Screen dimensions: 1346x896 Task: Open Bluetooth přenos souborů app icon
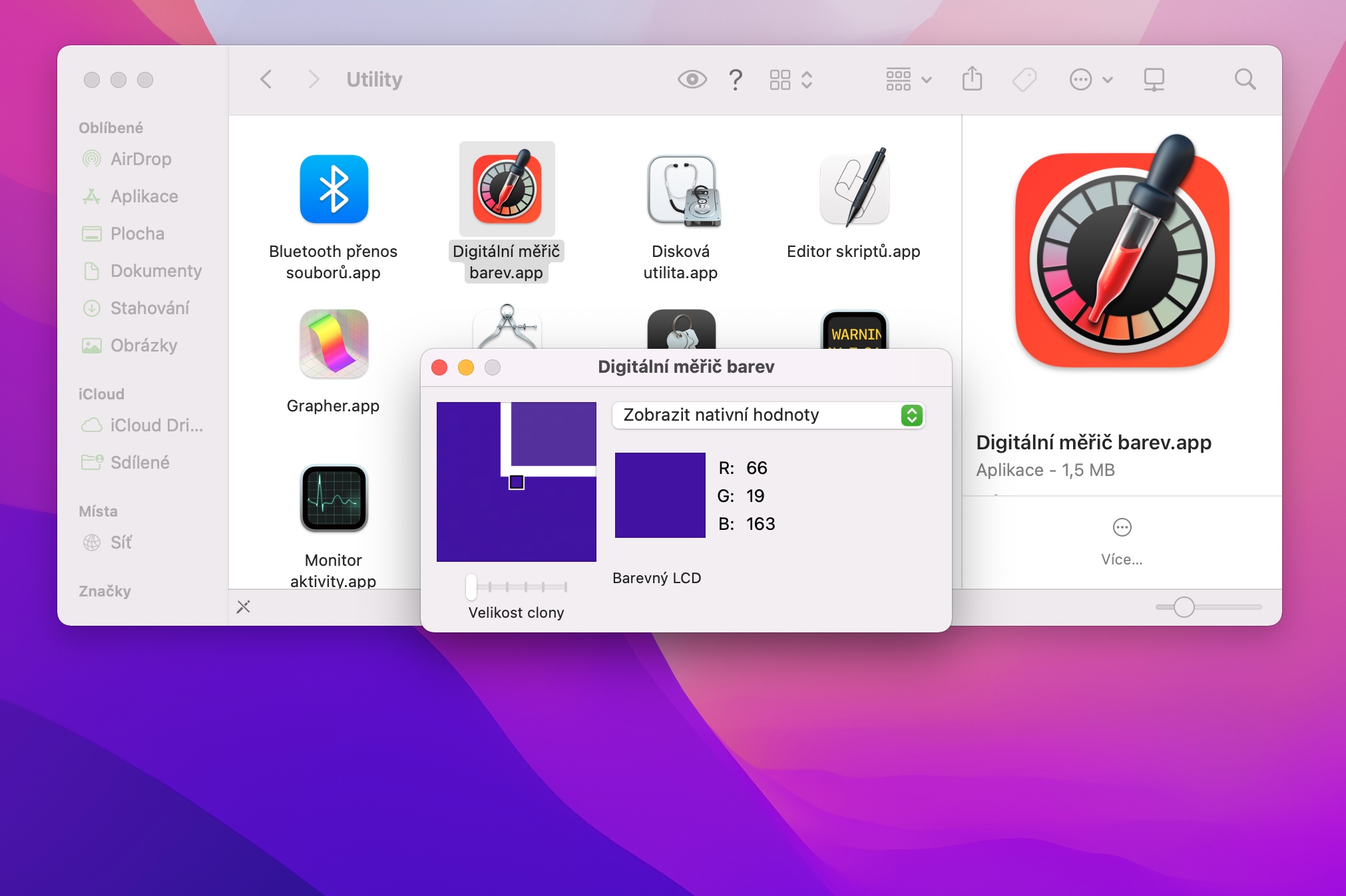[x=334, y=189]
